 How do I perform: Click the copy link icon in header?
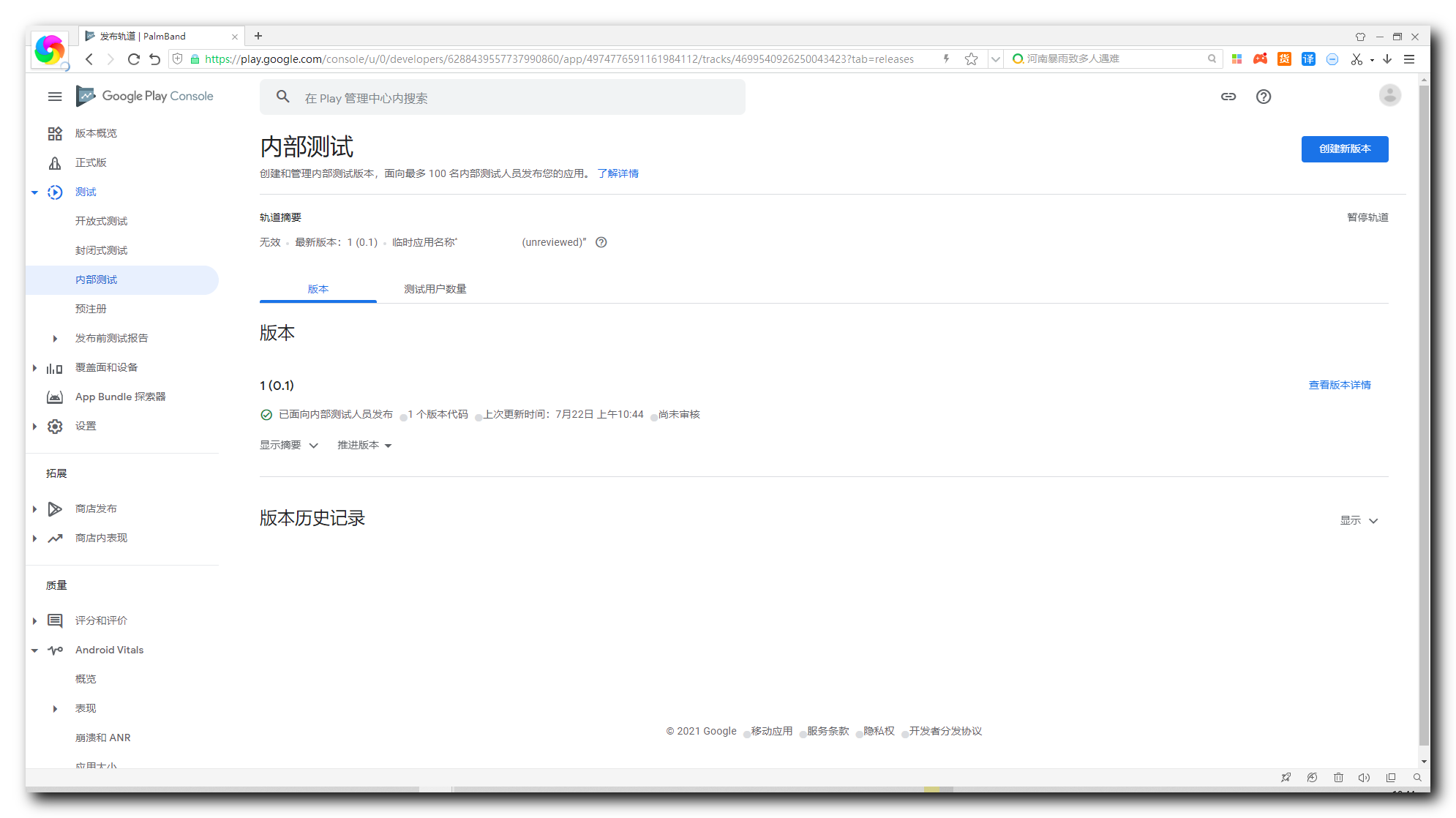[x=1228, y=97]
